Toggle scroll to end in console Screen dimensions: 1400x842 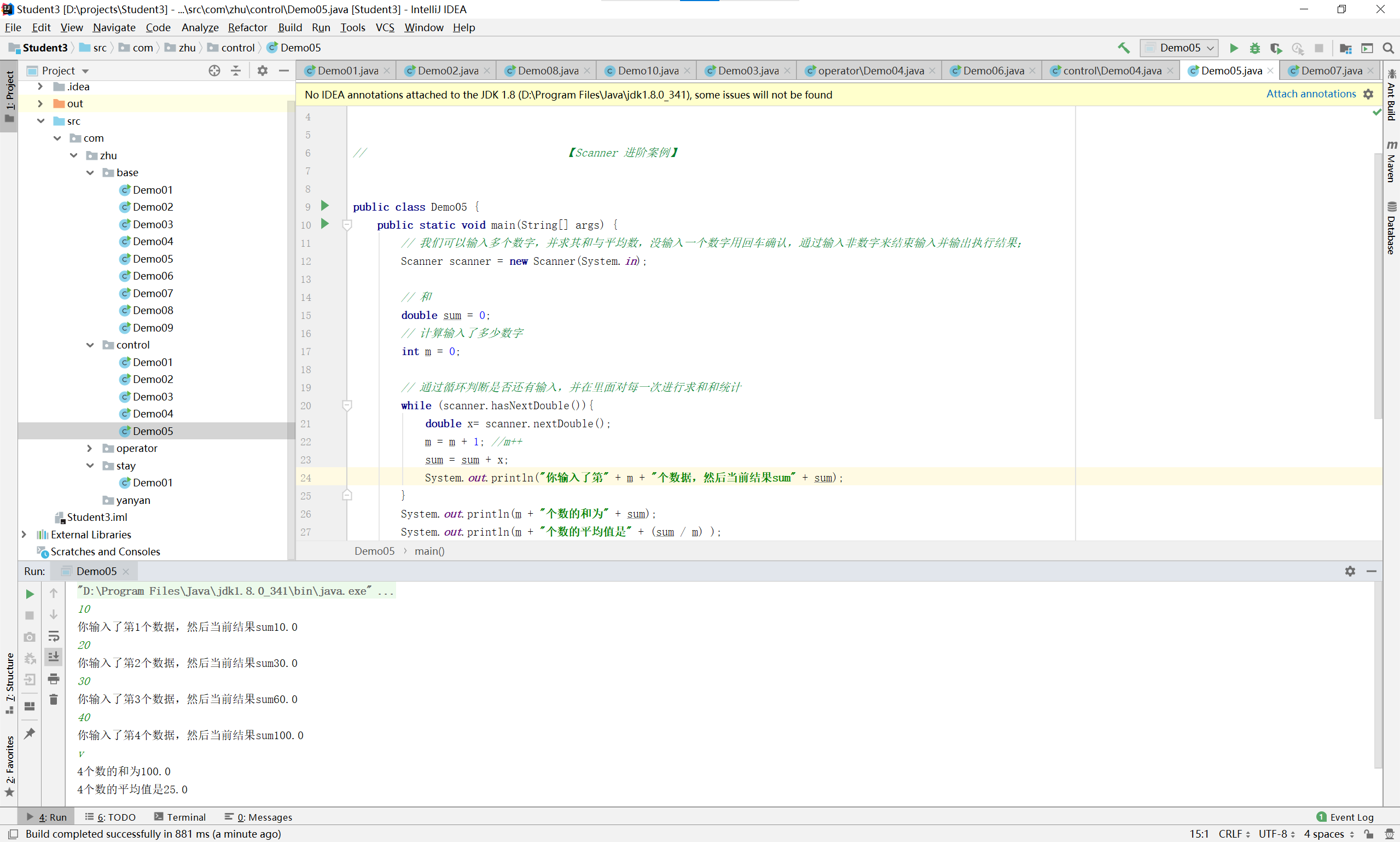click(53, 657)
